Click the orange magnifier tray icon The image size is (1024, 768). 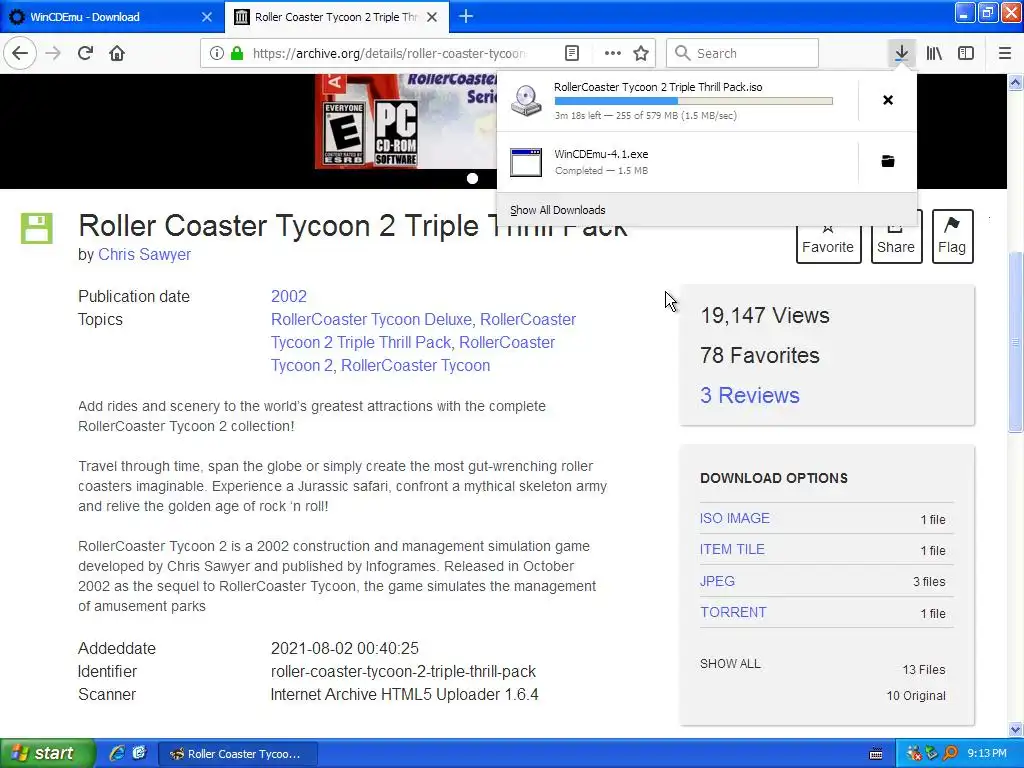click(x=951, y=754)
